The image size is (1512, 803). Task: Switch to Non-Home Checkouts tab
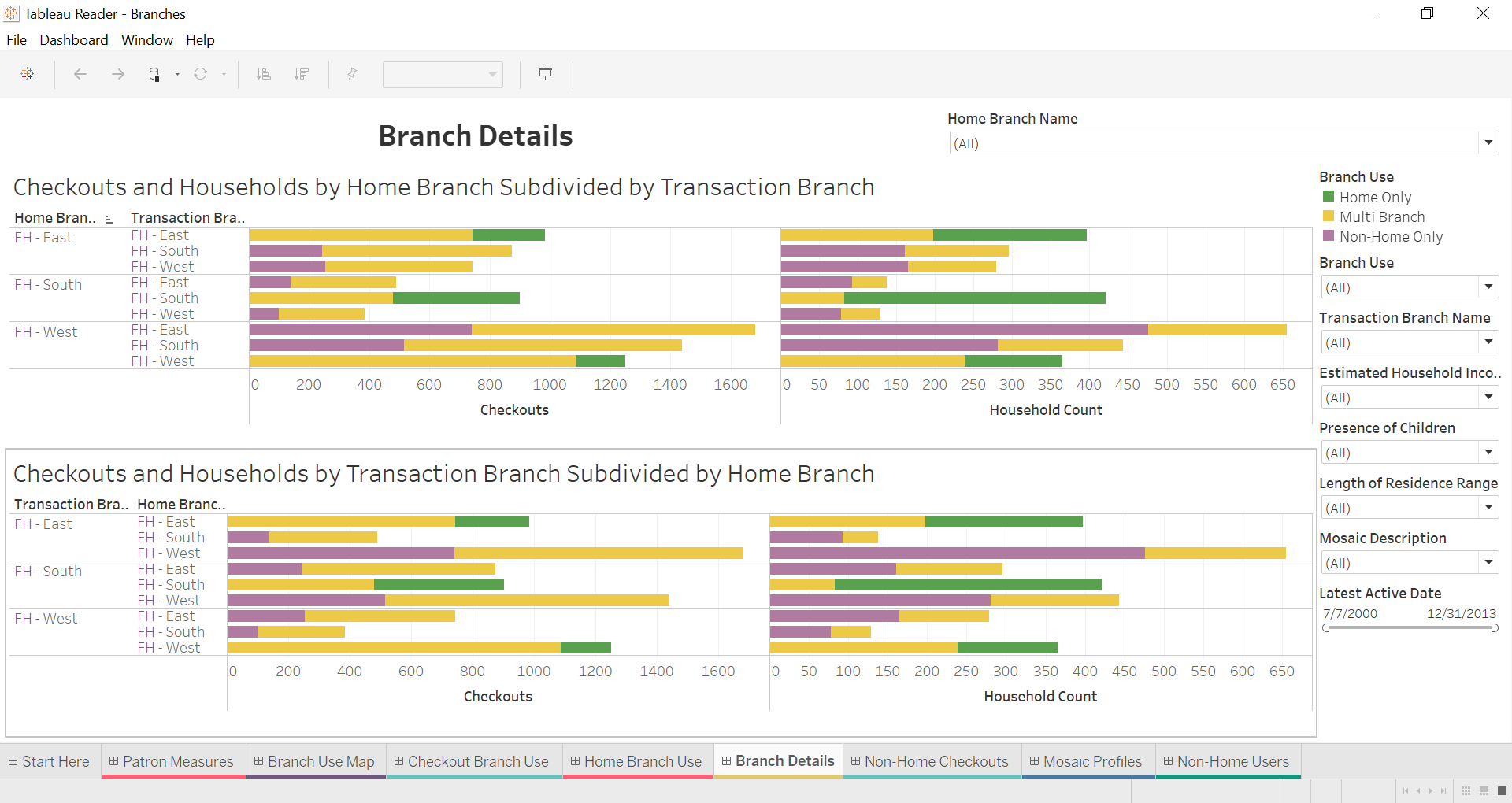tap(931, 761)
